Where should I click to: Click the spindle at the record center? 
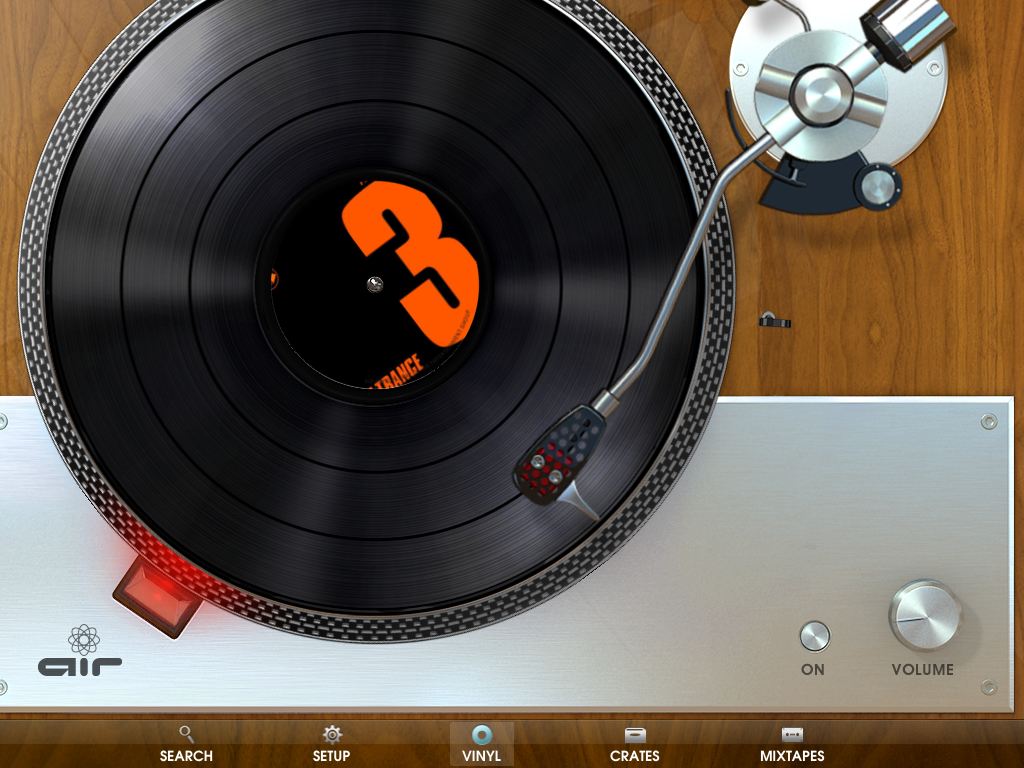click(375, 283)
